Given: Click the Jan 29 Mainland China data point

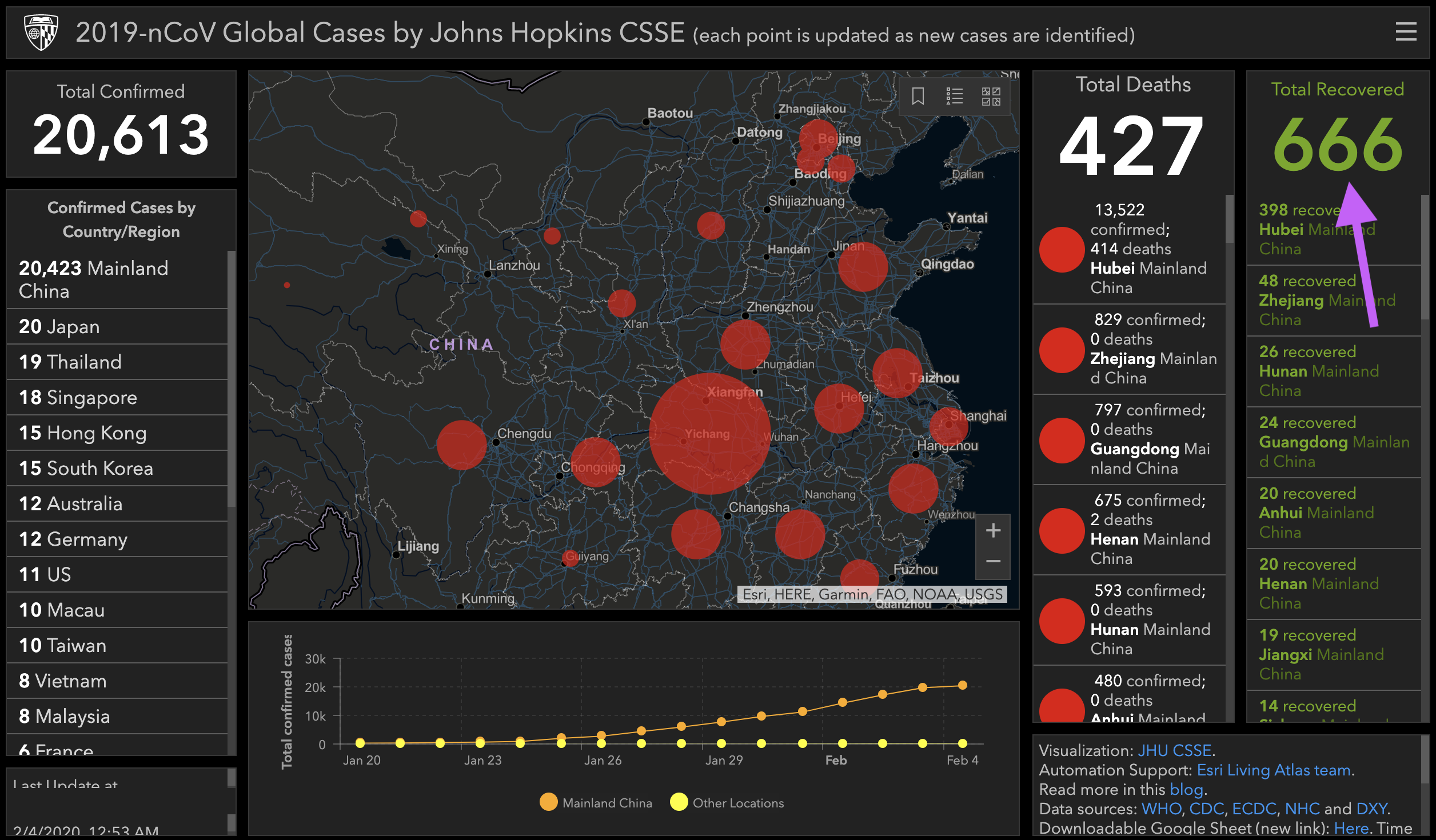Looking at the screenshot, I should (721, 722).
